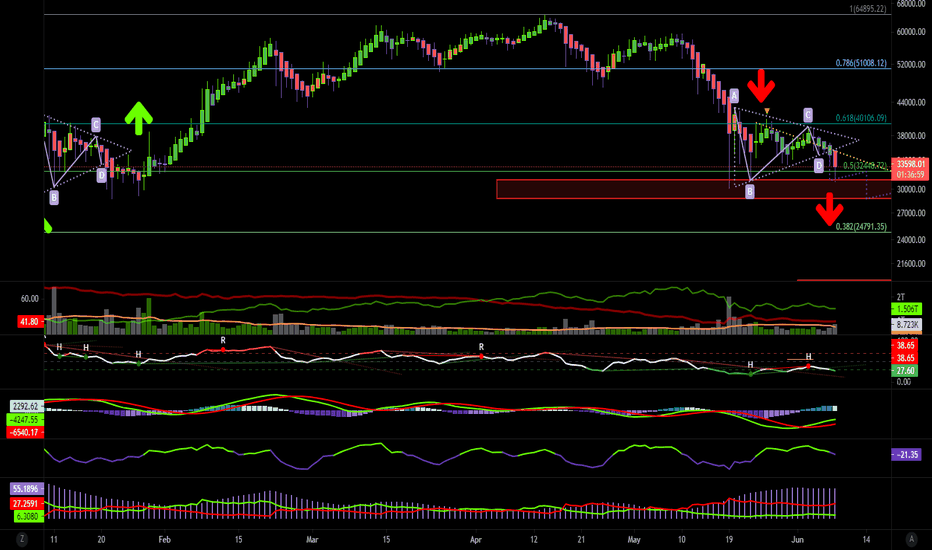Select the 0.786(51008.12) Fibonacci label
Screen dimensions: 932x550
pos(861,63)
